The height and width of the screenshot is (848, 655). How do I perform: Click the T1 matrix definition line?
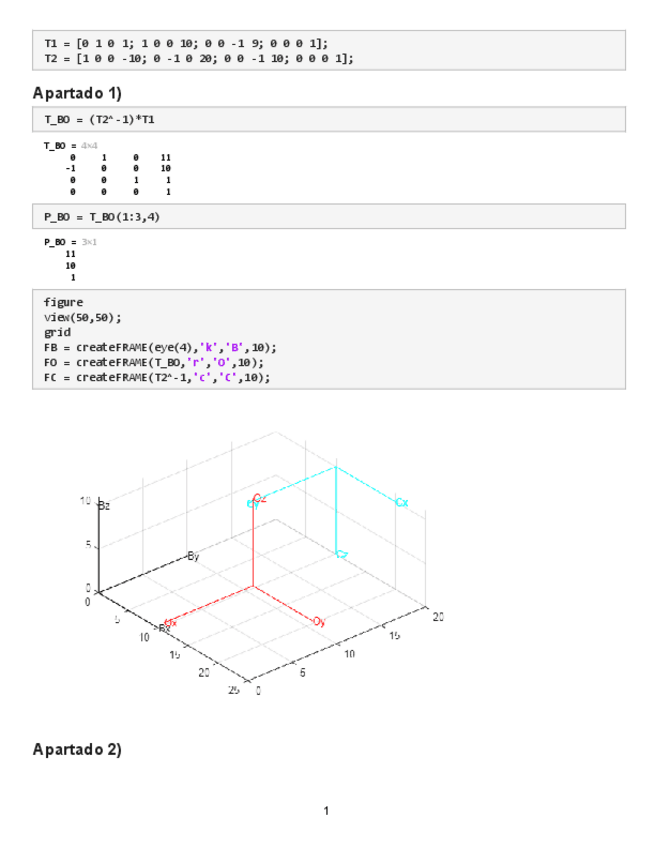click(x=185, y=44)
